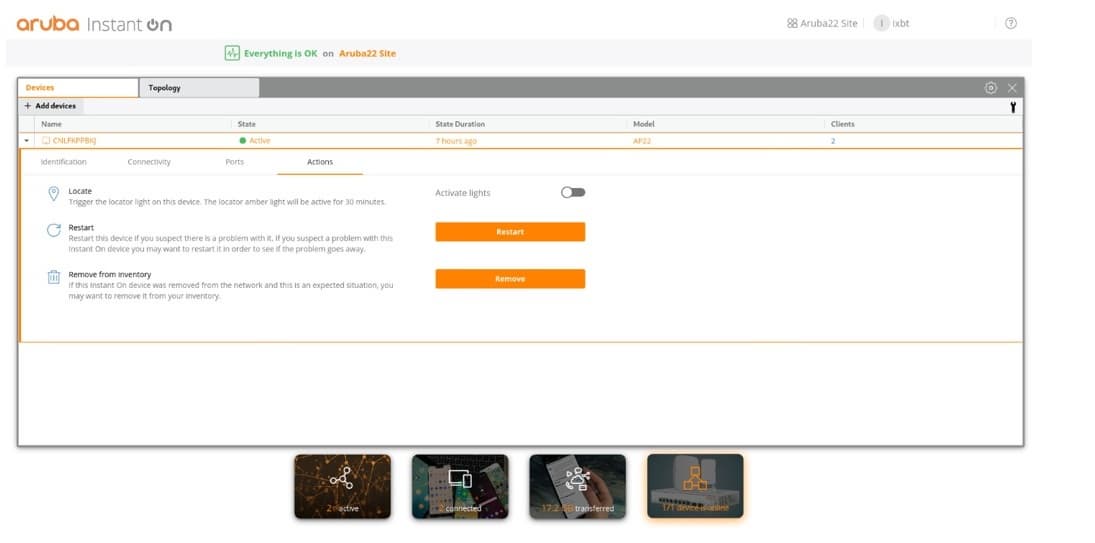Sort by the Name column header
Image resolution: width=1095 pixels, height=543 pixels.
tap(52, 124)
